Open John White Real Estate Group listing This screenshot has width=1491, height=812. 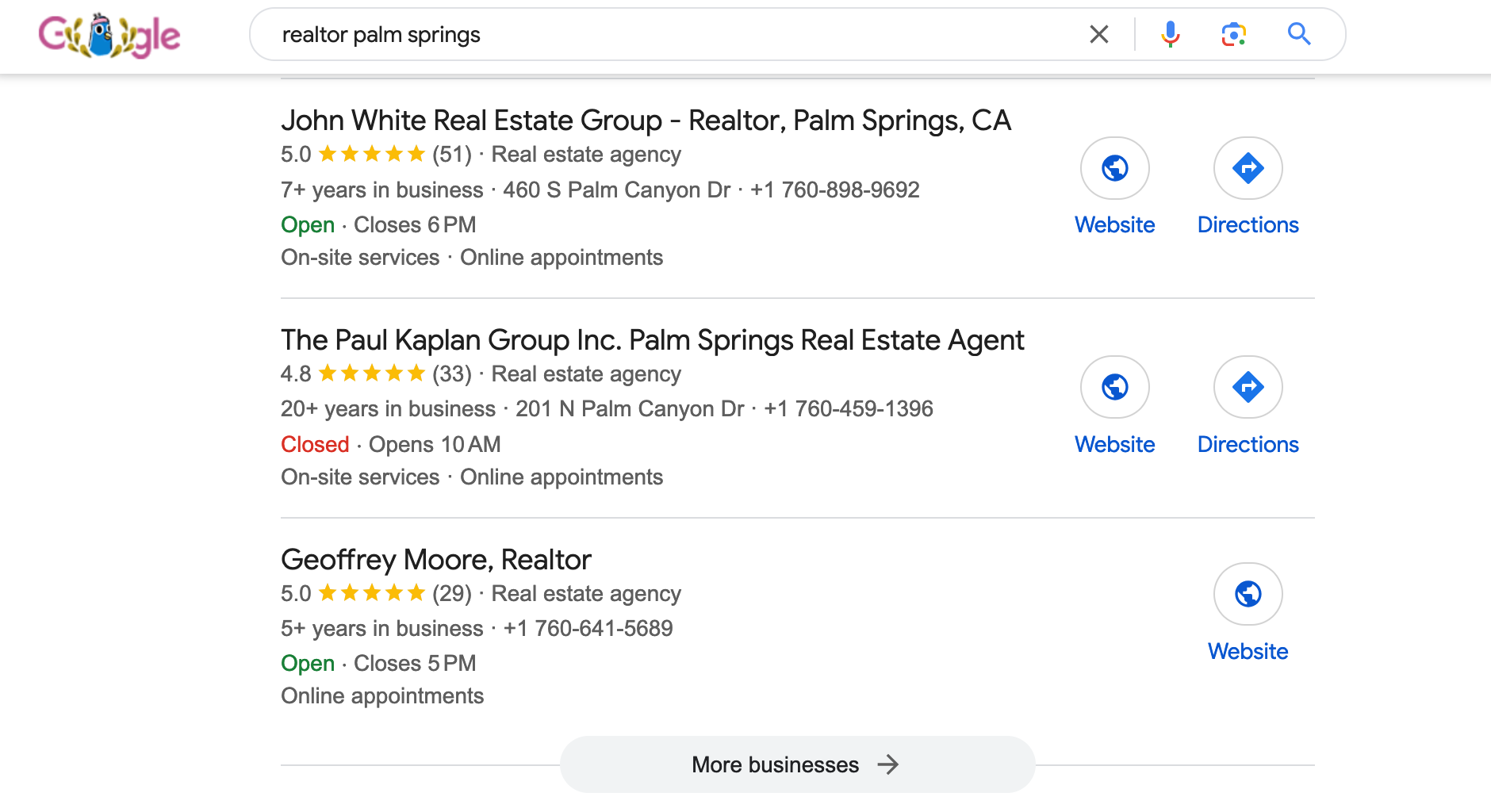click(646, 121)
